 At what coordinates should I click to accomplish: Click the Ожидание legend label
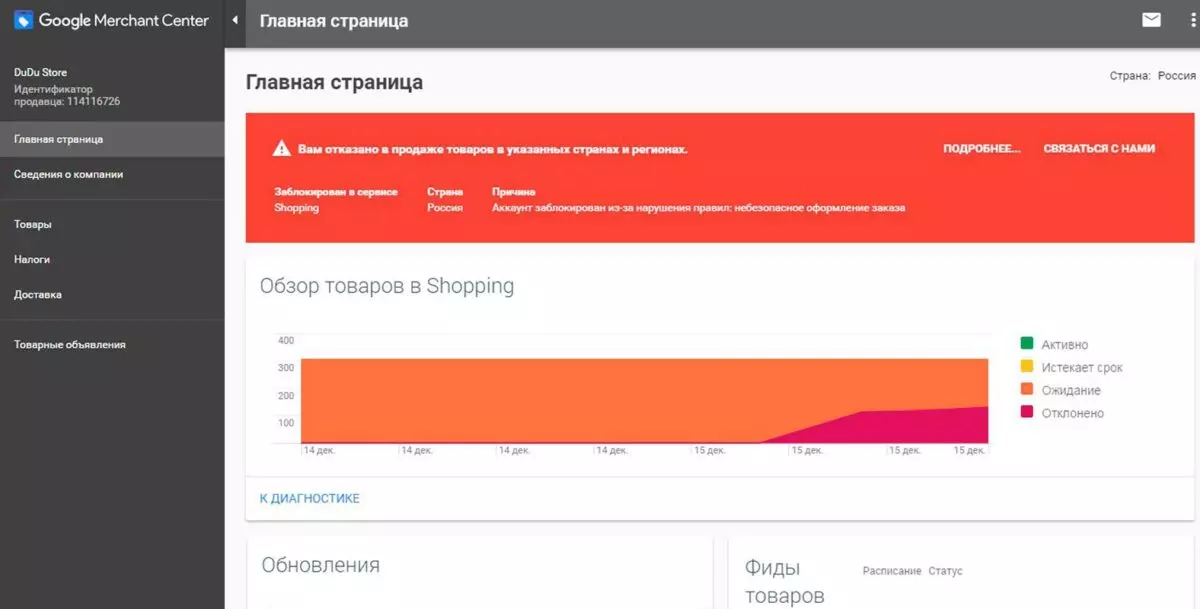(1071, 390)
